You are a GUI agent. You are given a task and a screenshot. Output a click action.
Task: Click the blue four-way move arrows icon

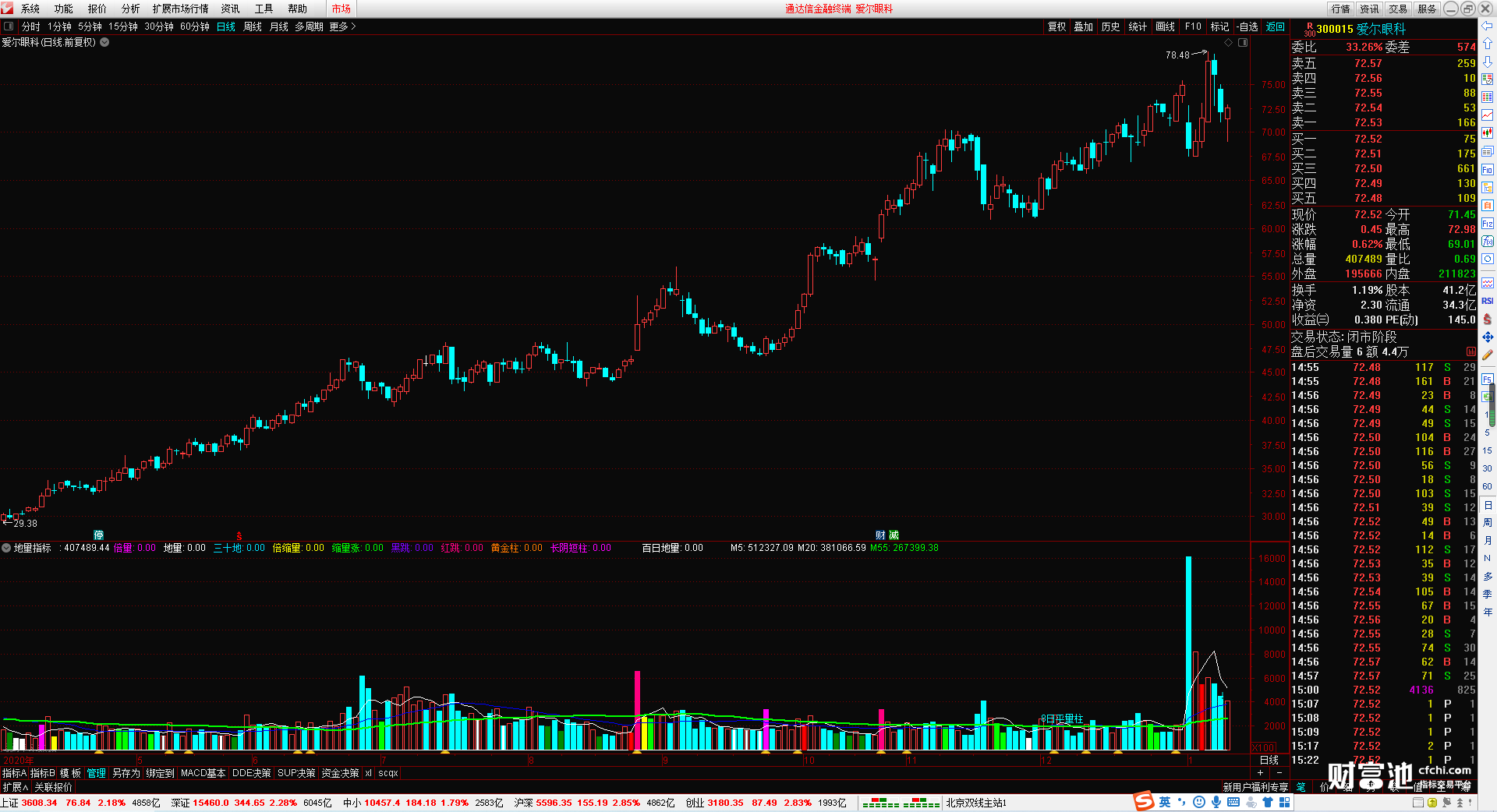(1487, 337)
